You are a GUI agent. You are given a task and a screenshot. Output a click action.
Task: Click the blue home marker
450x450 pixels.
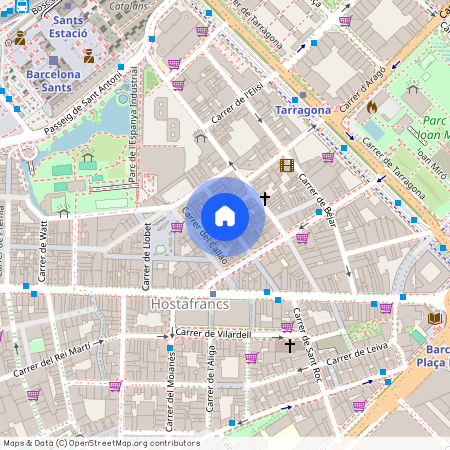225,217
